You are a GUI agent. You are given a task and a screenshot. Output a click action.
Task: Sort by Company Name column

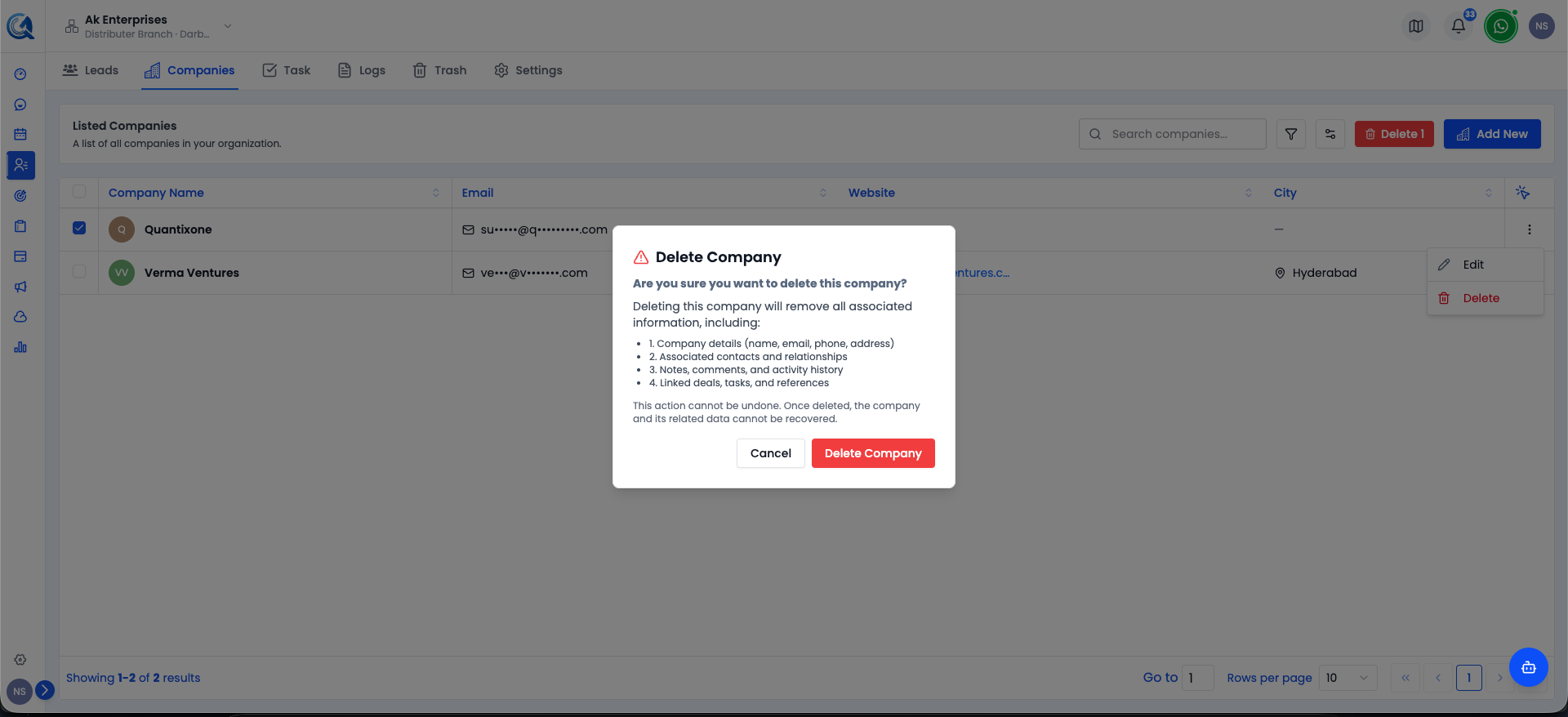[x=435, y=193]
